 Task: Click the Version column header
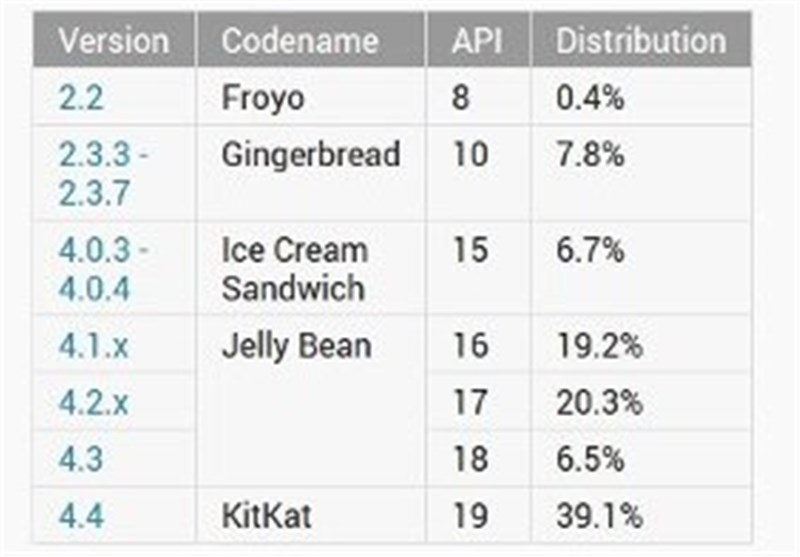pos(113,41)
